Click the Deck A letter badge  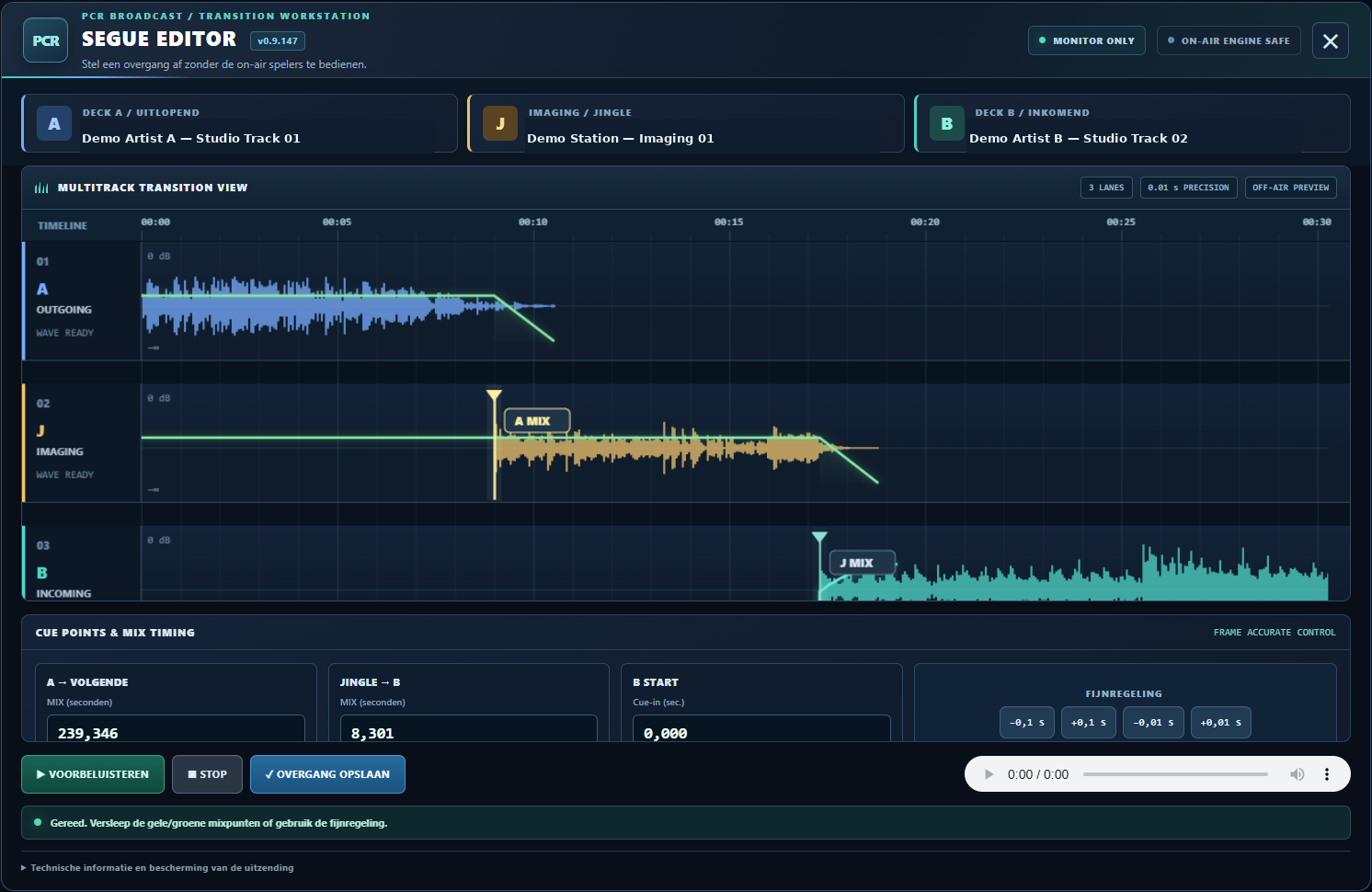click(x=54, y=123)
